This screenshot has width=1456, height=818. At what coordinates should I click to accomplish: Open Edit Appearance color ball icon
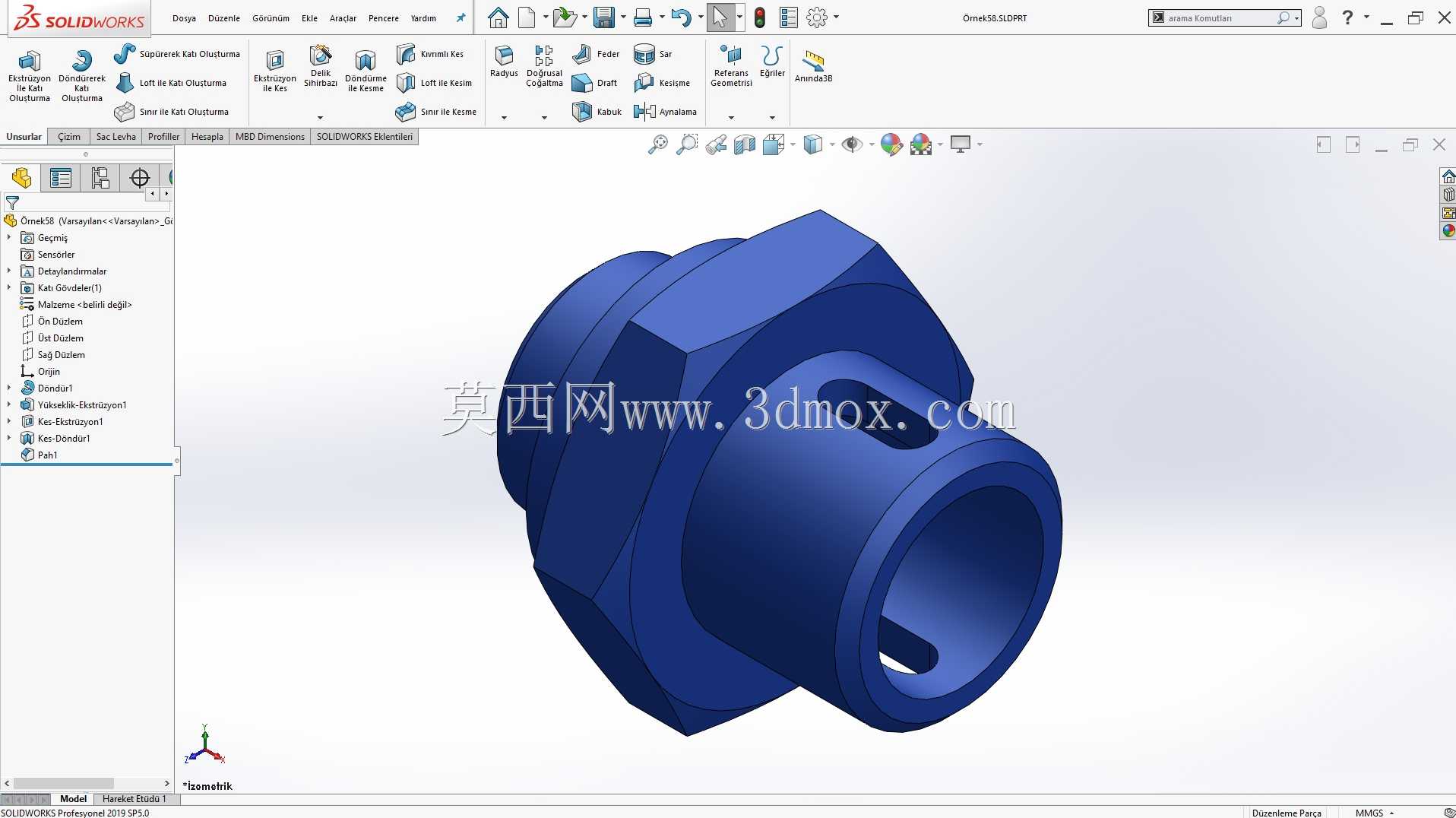click(x=891, y=144)
